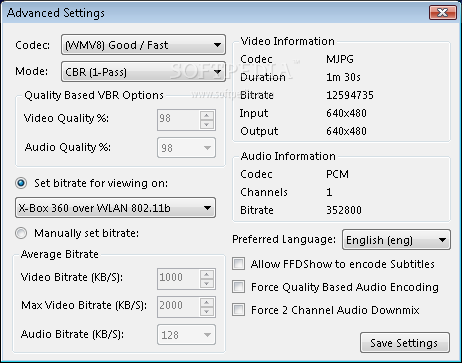The height and width of the screenshot is (363, 462).
Task: Increase Video Quality % with up arrow
Action: click(207, 115)
